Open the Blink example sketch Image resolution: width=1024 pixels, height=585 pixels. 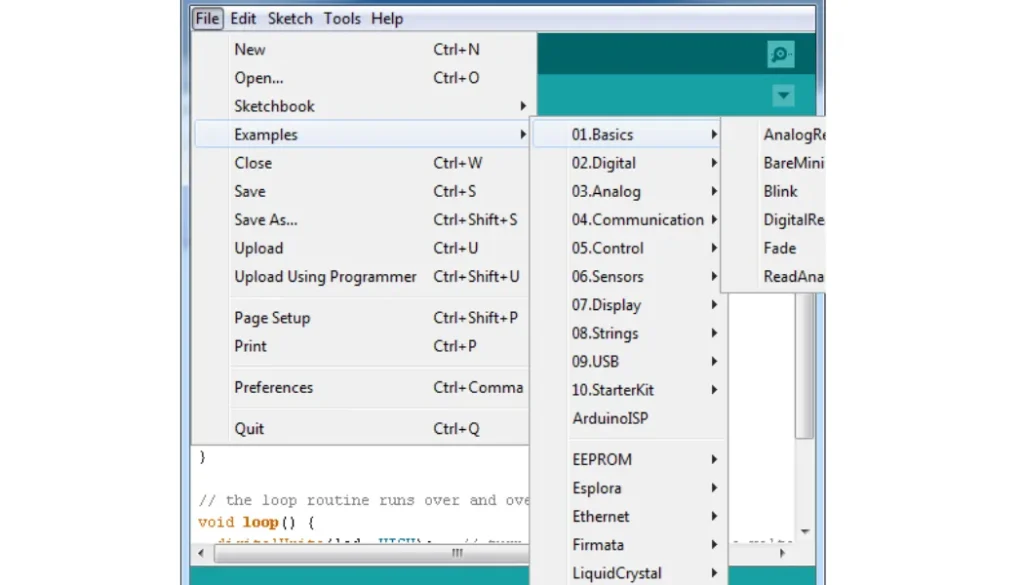[x=780, y=191]
